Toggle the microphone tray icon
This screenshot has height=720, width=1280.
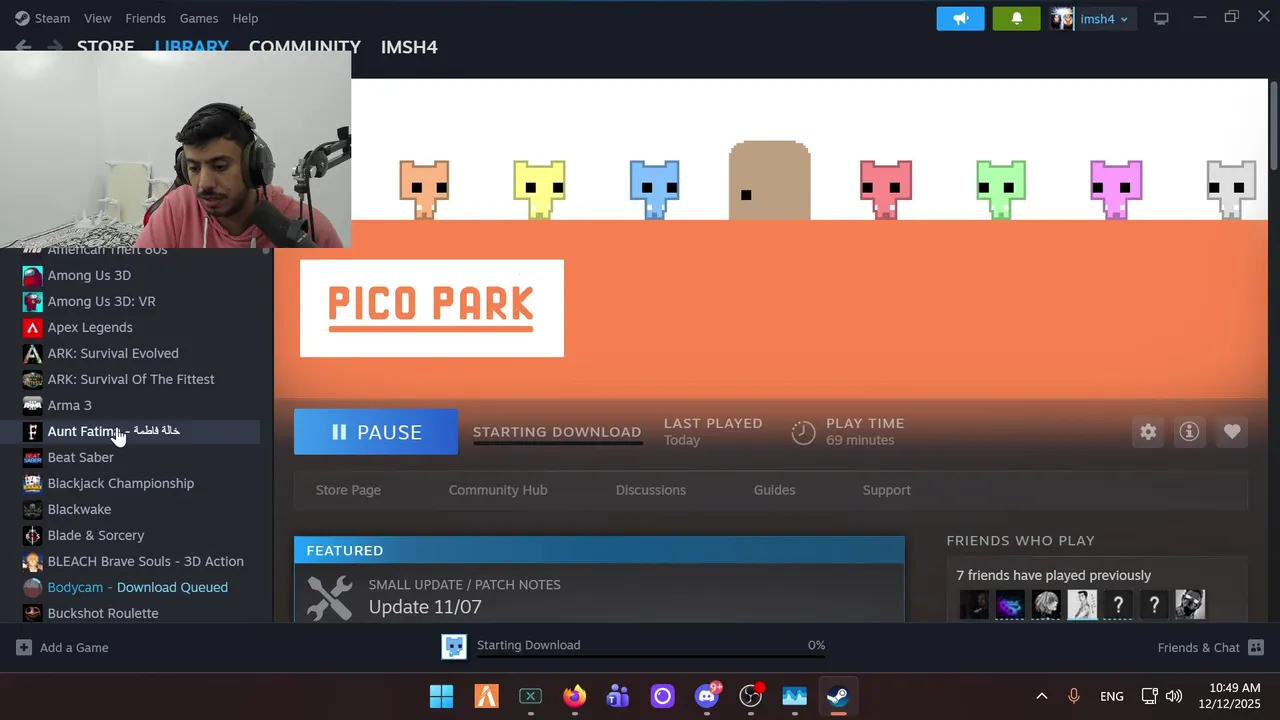click(x=1074, y=696)
